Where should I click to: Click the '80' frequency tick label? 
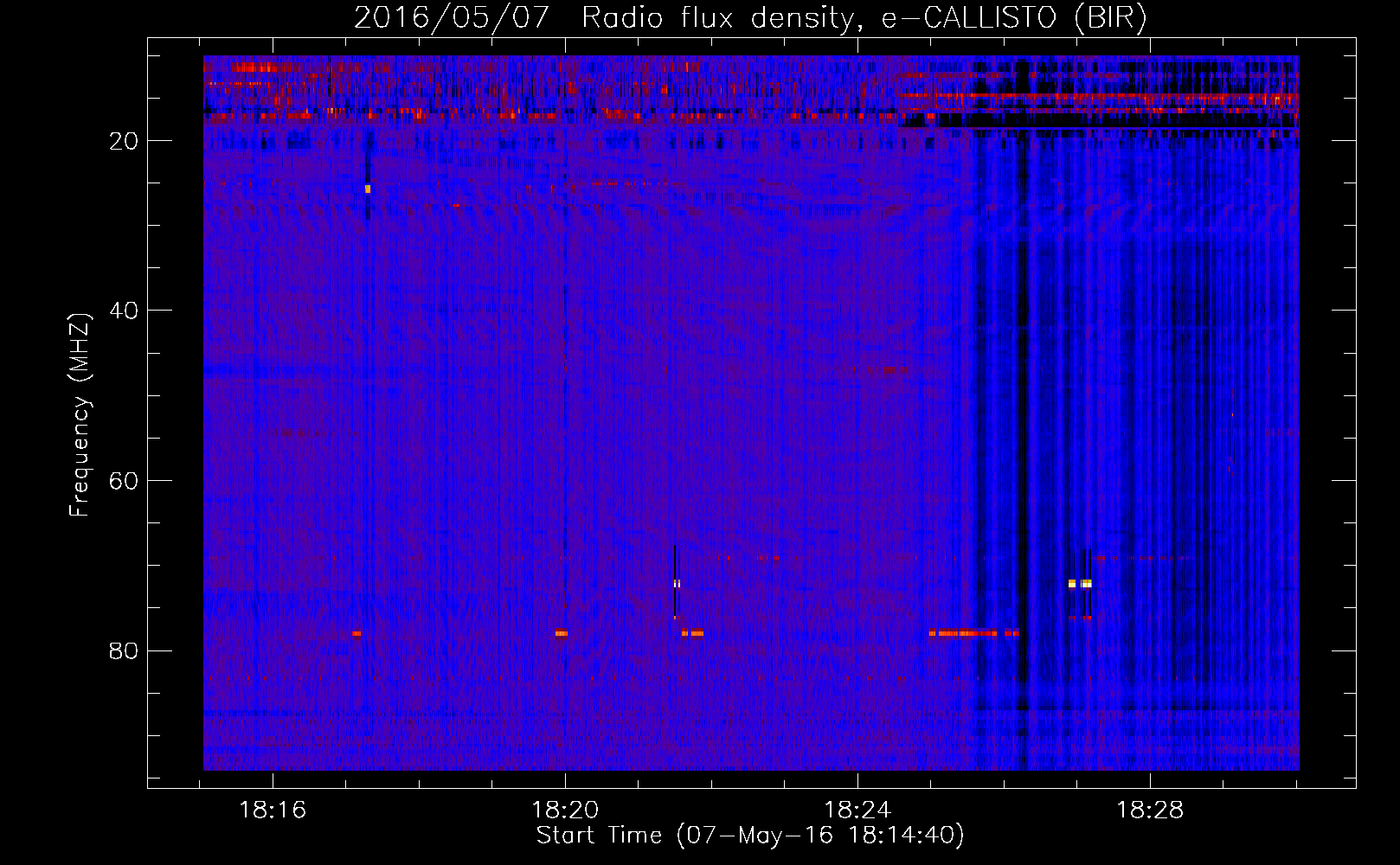click(x=124, y=650)
